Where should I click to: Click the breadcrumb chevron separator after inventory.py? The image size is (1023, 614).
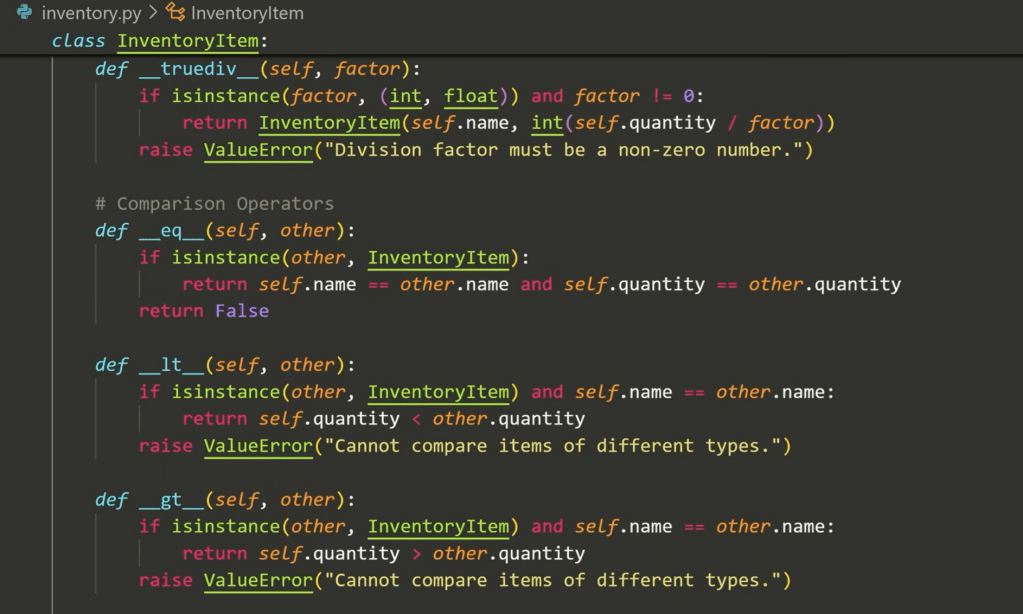pyautogui.click(x=153, y=14)
